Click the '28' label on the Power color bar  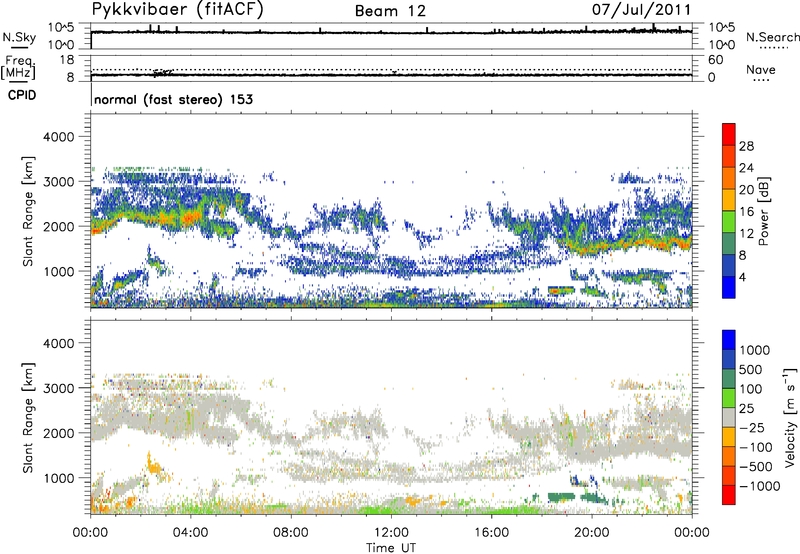click(x=746, y=146)
